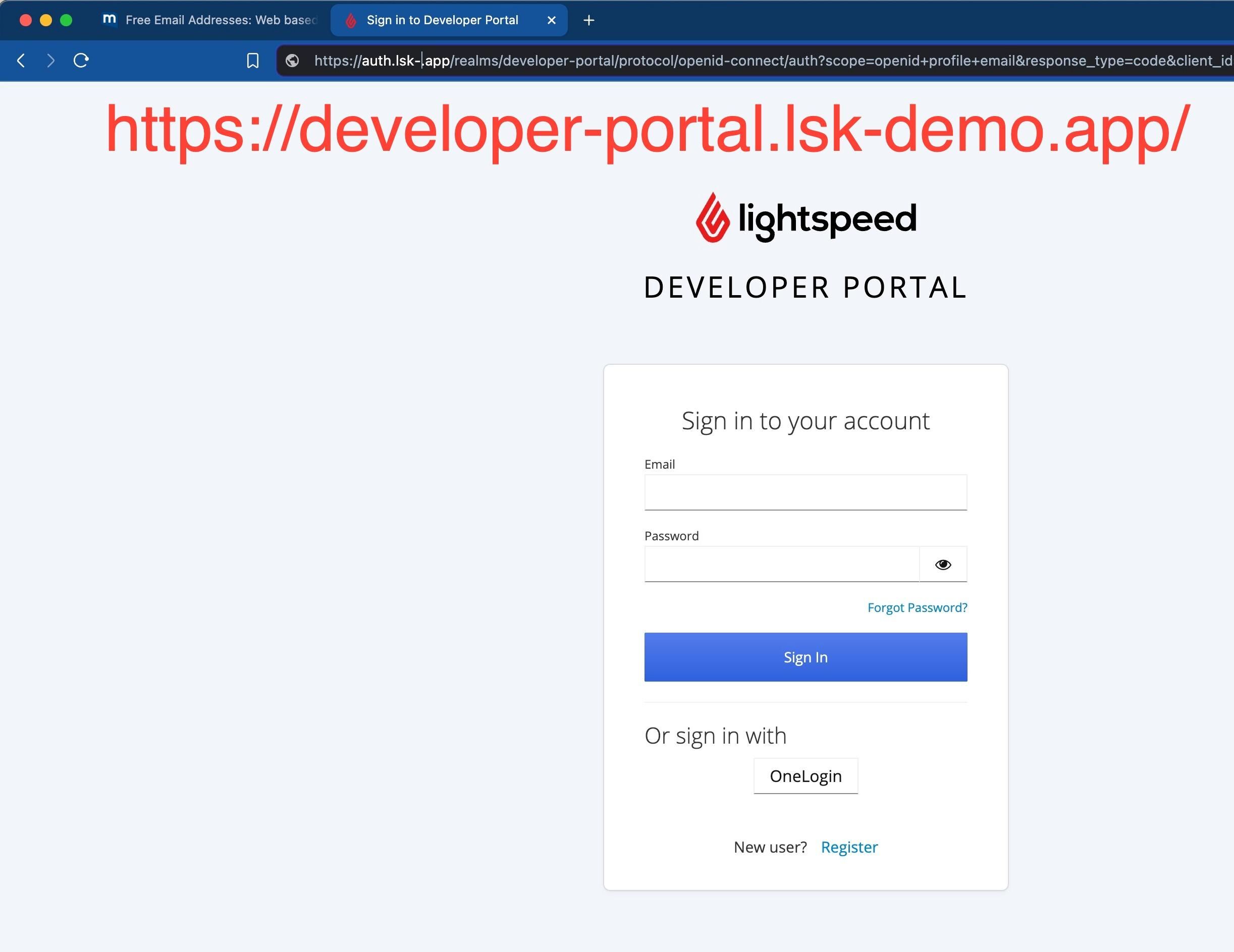Open the Forgot Password link

917,607
